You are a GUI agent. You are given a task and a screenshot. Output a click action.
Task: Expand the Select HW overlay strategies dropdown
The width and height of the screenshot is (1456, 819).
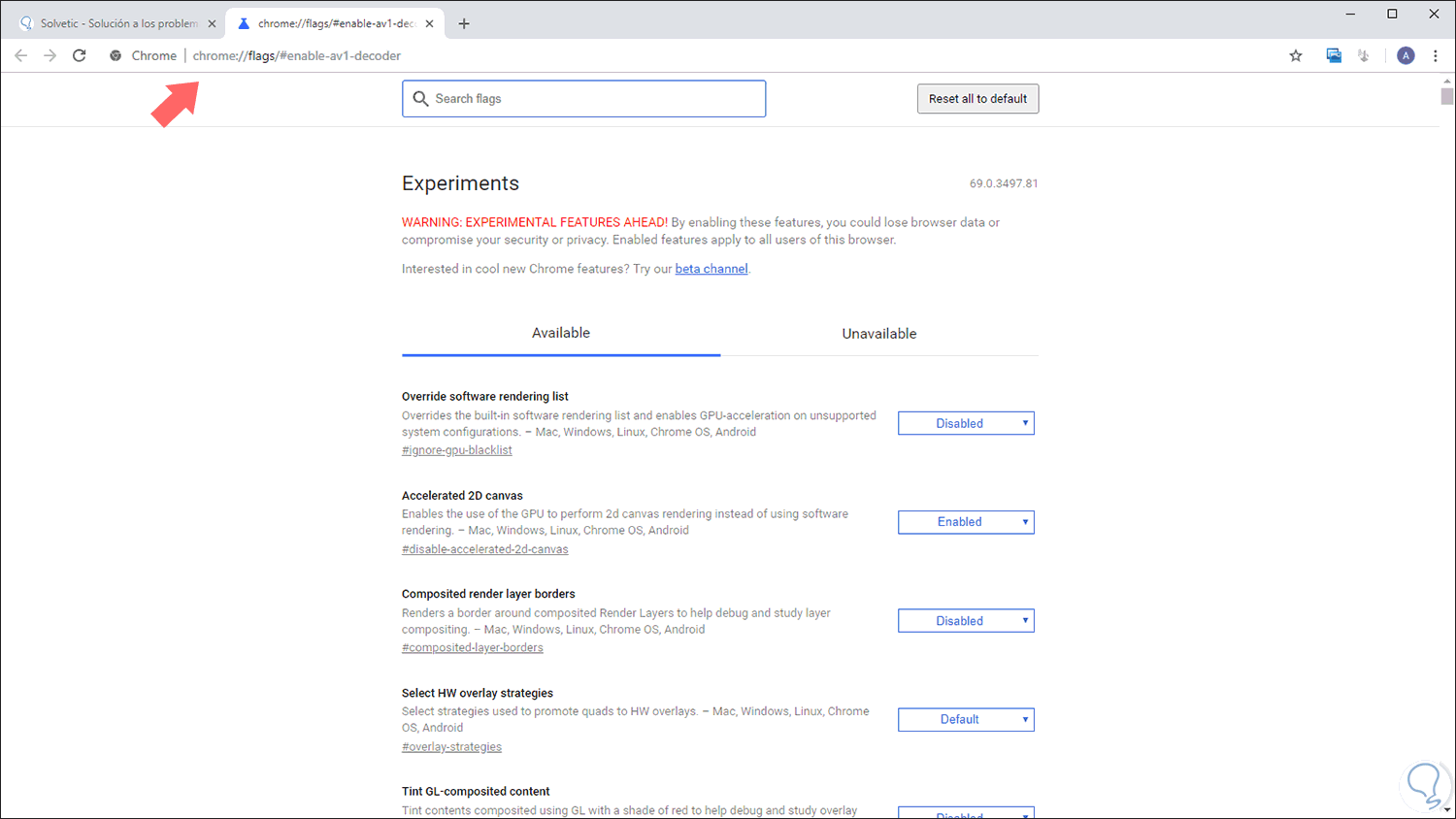(966, 719)
